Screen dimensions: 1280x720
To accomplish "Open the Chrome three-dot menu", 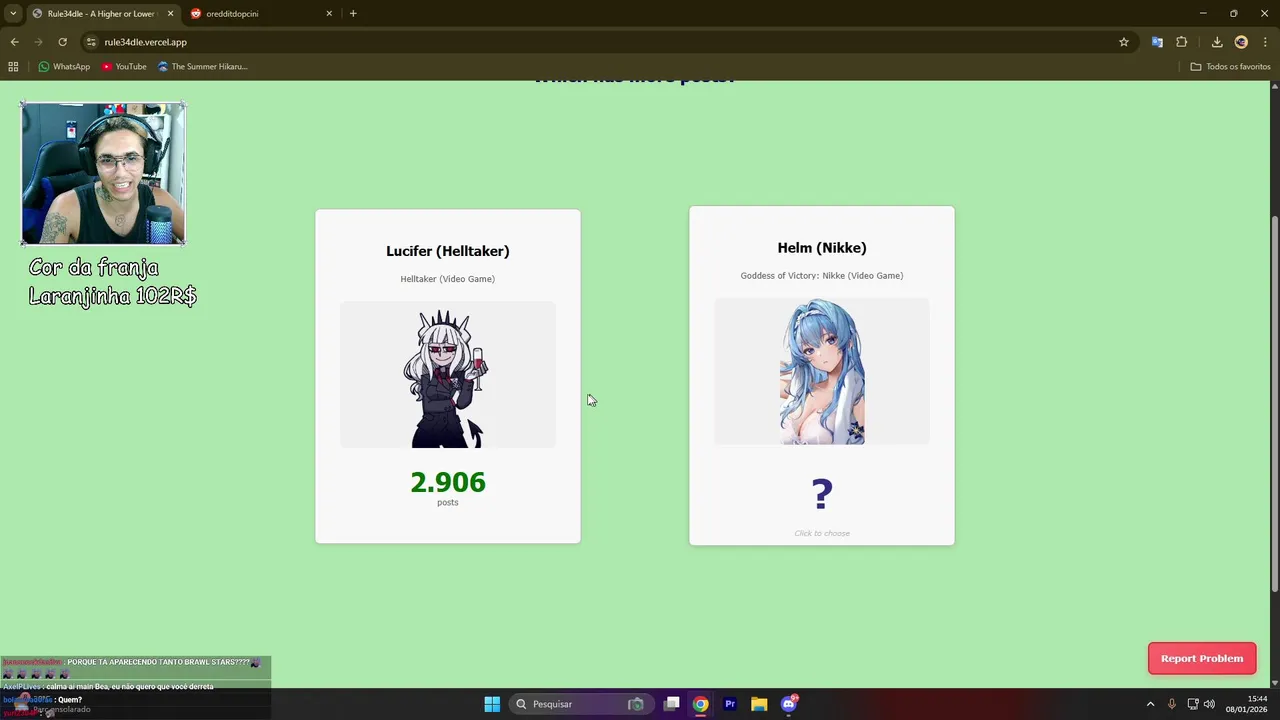I will pyautogui.click(x=1265, y=42).
